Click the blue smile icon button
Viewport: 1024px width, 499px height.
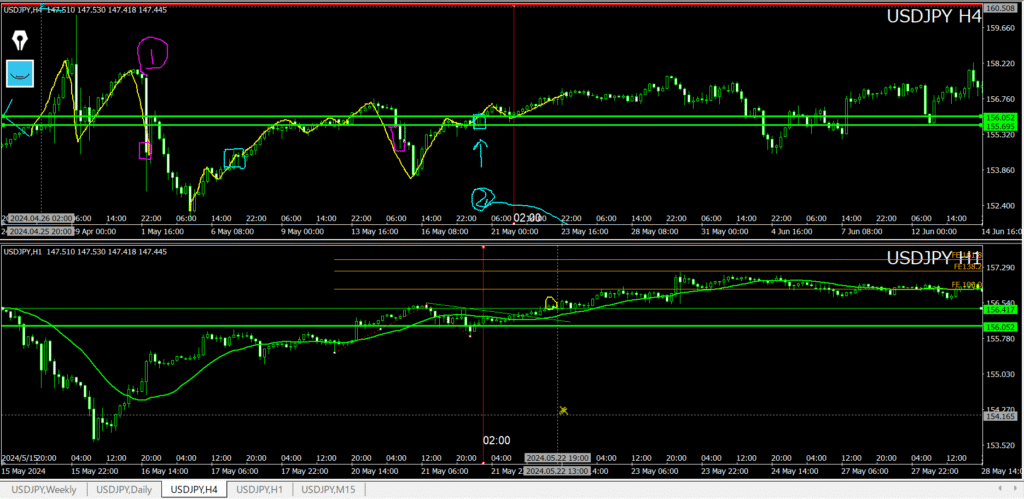(x=20, y=72)
